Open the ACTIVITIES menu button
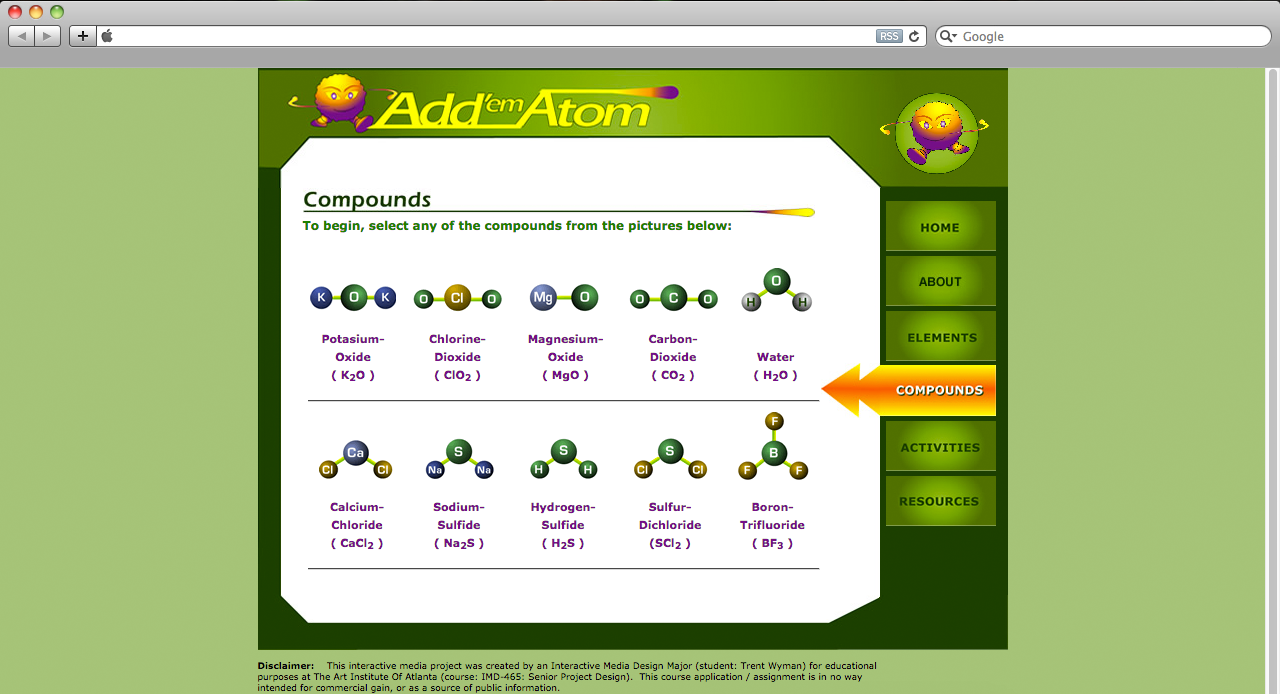The height and width of the screenshot is (694, 1280). coord(940,447)
